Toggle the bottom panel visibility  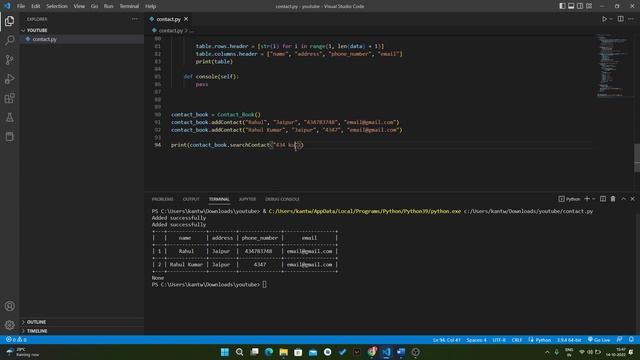coord(571,6)
